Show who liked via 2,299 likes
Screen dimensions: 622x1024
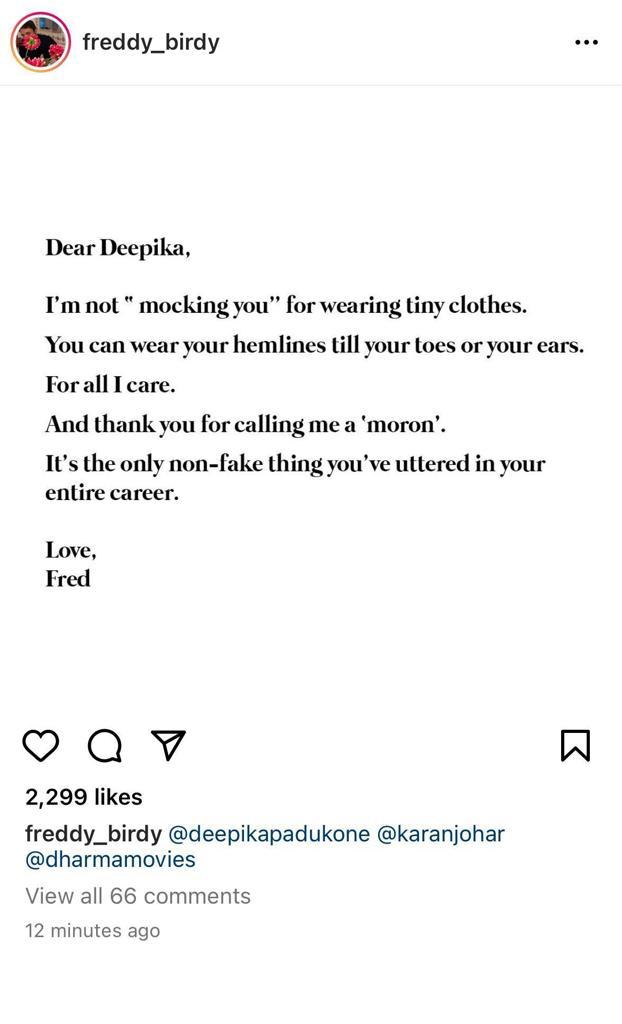(x=84, y=797)
